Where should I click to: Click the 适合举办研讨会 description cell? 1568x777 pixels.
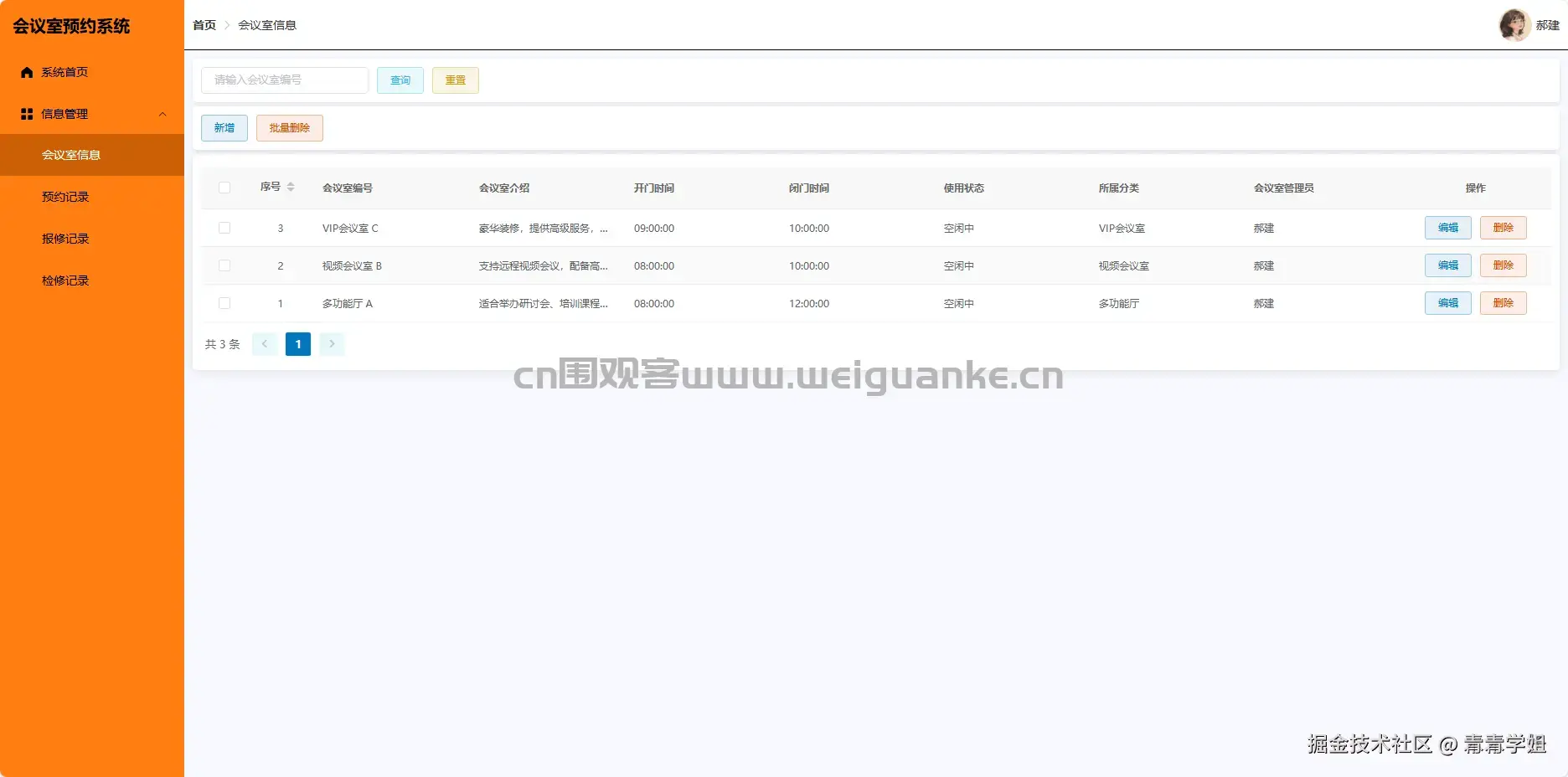544,304
